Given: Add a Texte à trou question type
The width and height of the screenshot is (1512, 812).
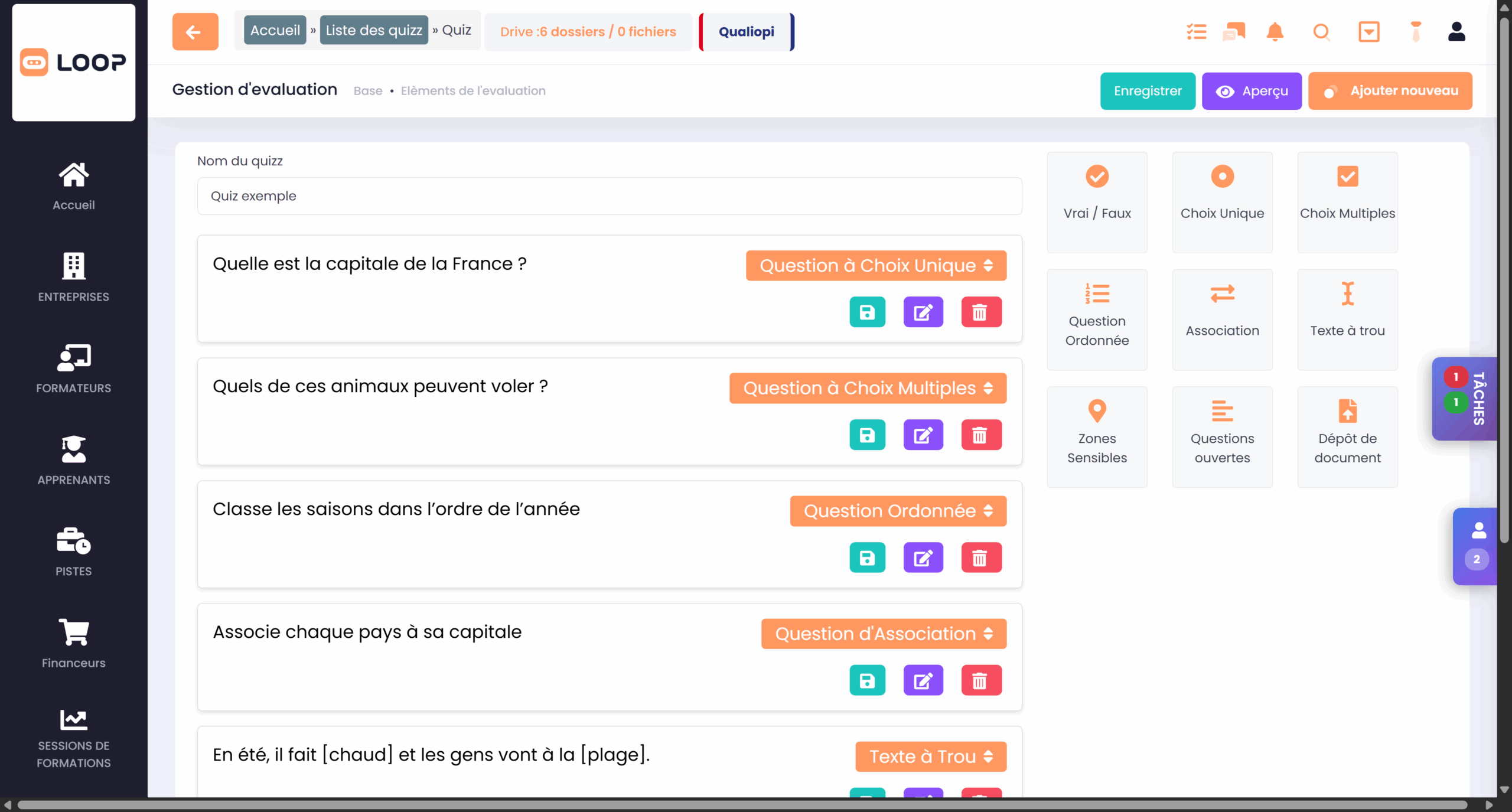Looking at the screenshot, I should (x=1347, y=319).
